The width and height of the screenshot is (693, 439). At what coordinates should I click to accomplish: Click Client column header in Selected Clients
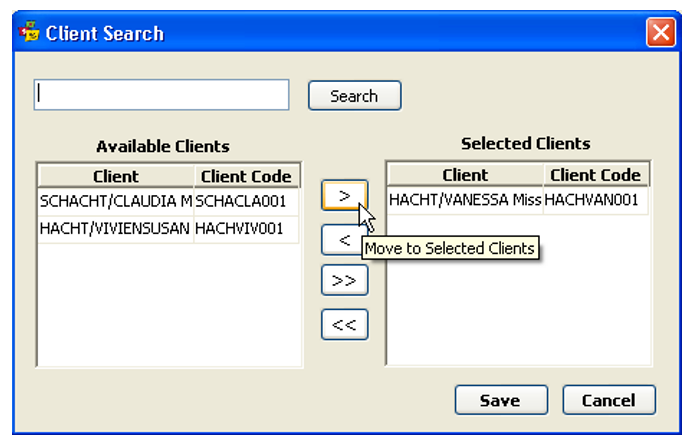click(465, 175)
